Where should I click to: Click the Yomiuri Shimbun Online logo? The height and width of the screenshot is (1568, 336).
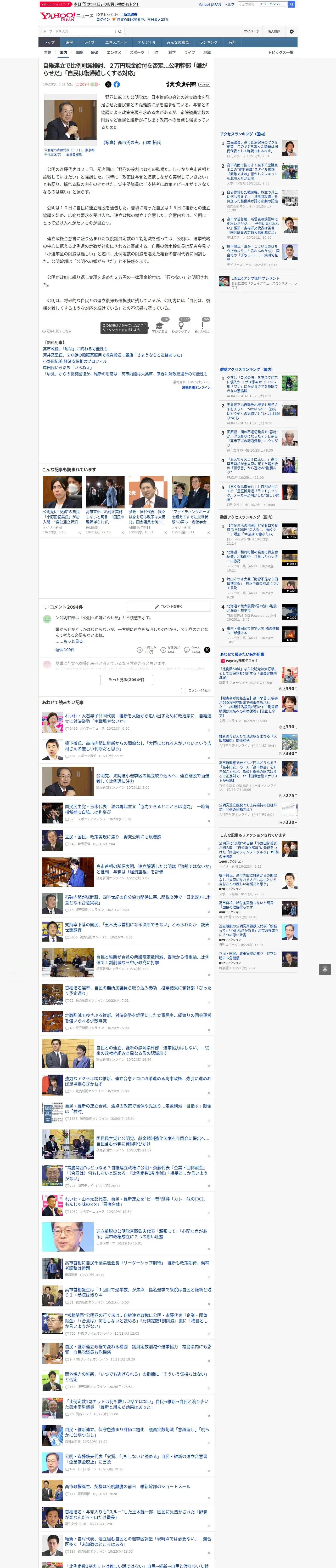pyautogui.click(x=188, y=85)
